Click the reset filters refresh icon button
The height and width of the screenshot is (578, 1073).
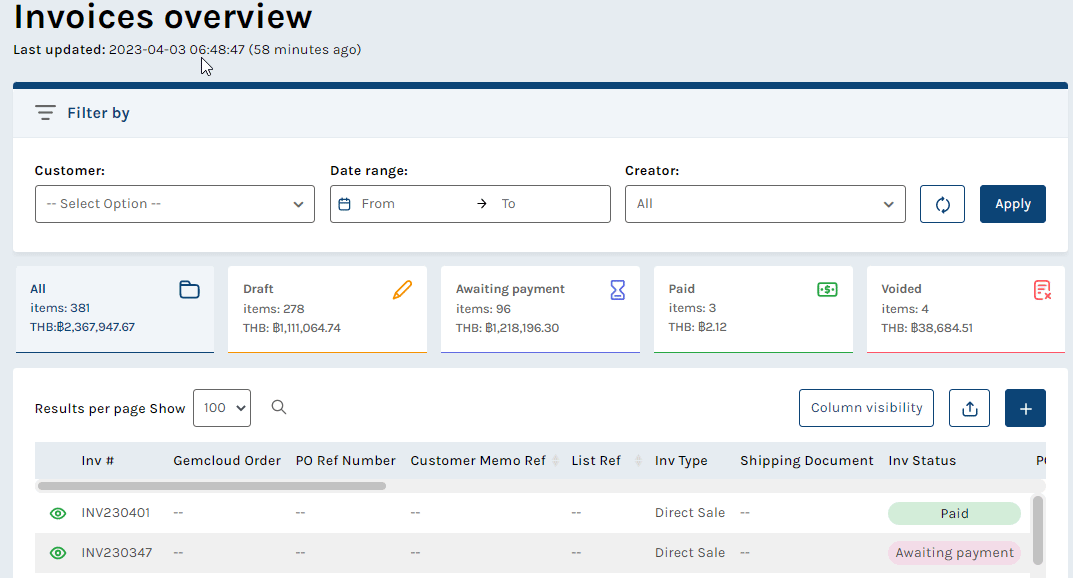tap(942, 204)
